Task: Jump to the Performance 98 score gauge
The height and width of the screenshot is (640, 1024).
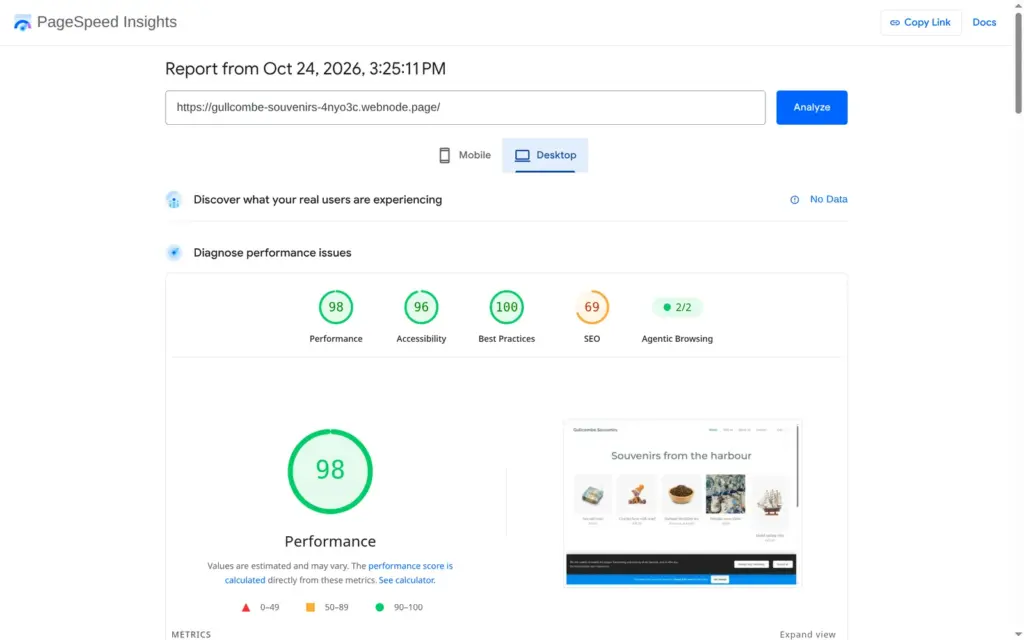Action: pos(336,307)
